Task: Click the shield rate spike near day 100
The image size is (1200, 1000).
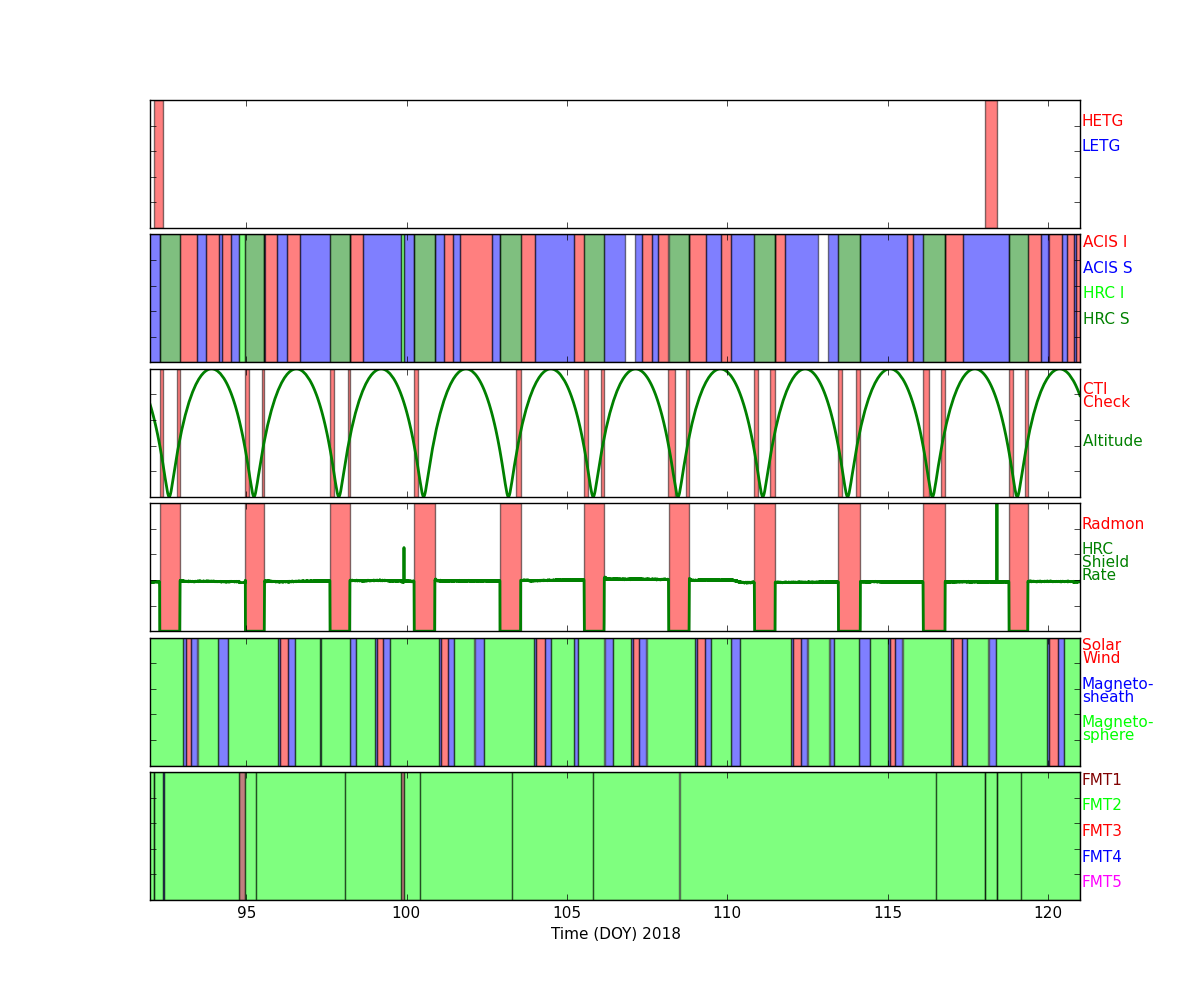Action: pos(403,562)
